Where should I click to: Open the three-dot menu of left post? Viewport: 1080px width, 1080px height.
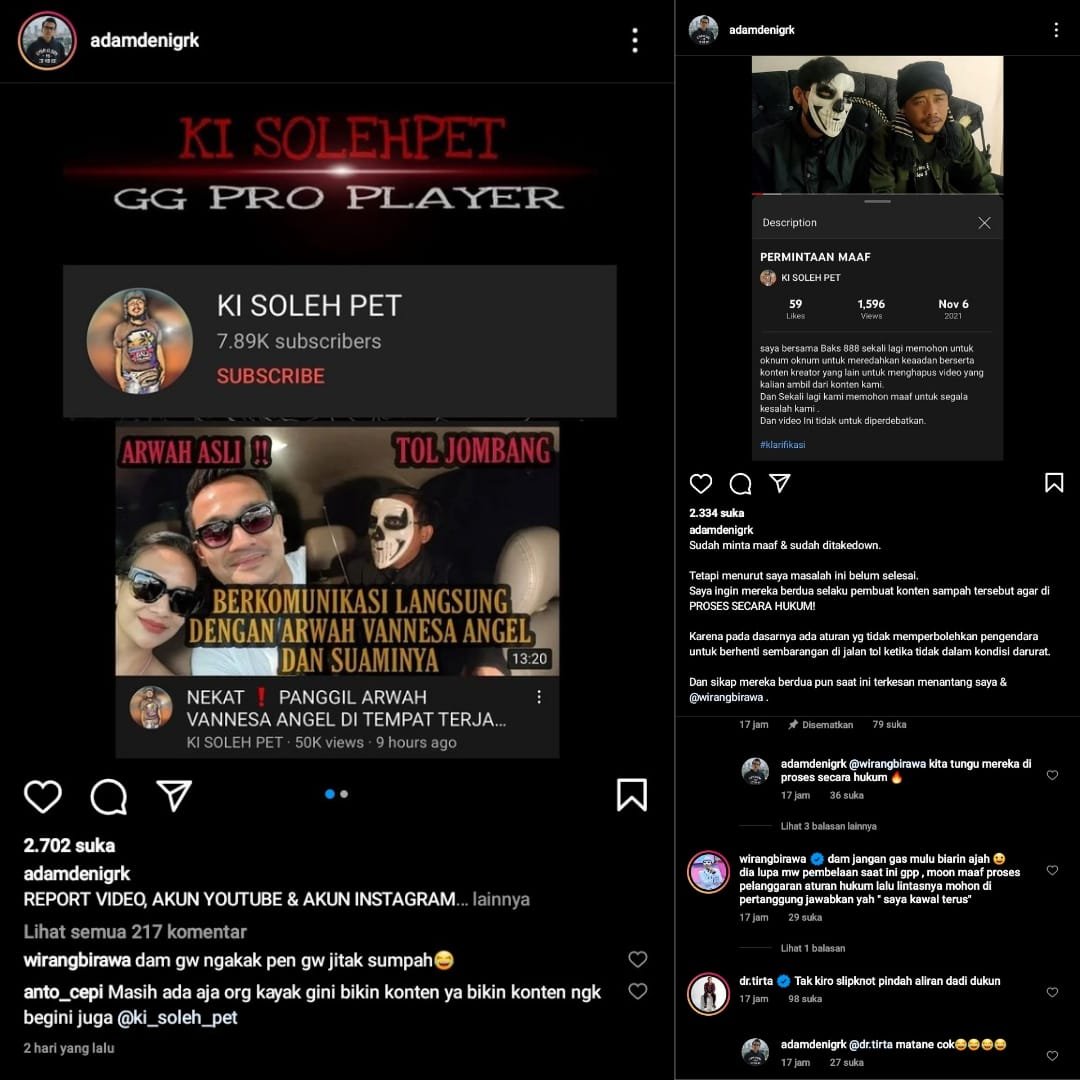click(635, 41)
